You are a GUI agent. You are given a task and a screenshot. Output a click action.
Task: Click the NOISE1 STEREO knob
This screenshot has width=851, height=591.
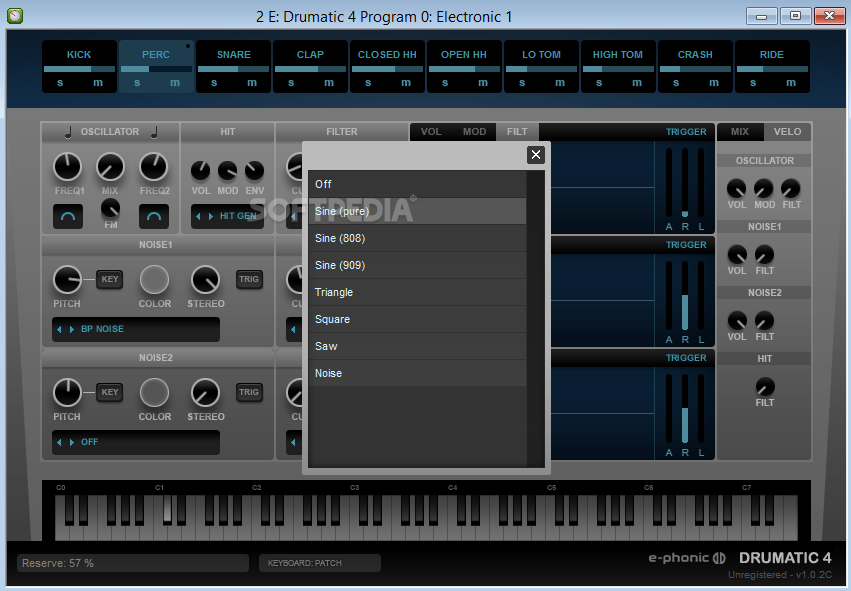(205, 279)
